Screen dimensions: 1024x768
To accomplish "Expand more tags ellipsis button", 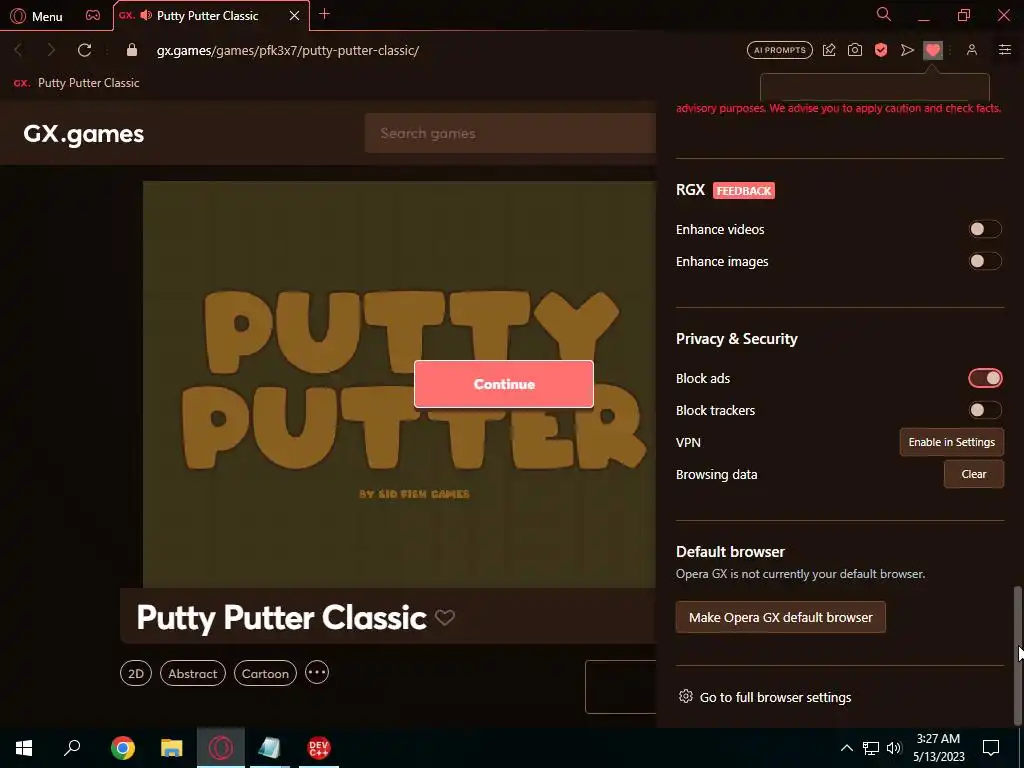I will point(317,673).
